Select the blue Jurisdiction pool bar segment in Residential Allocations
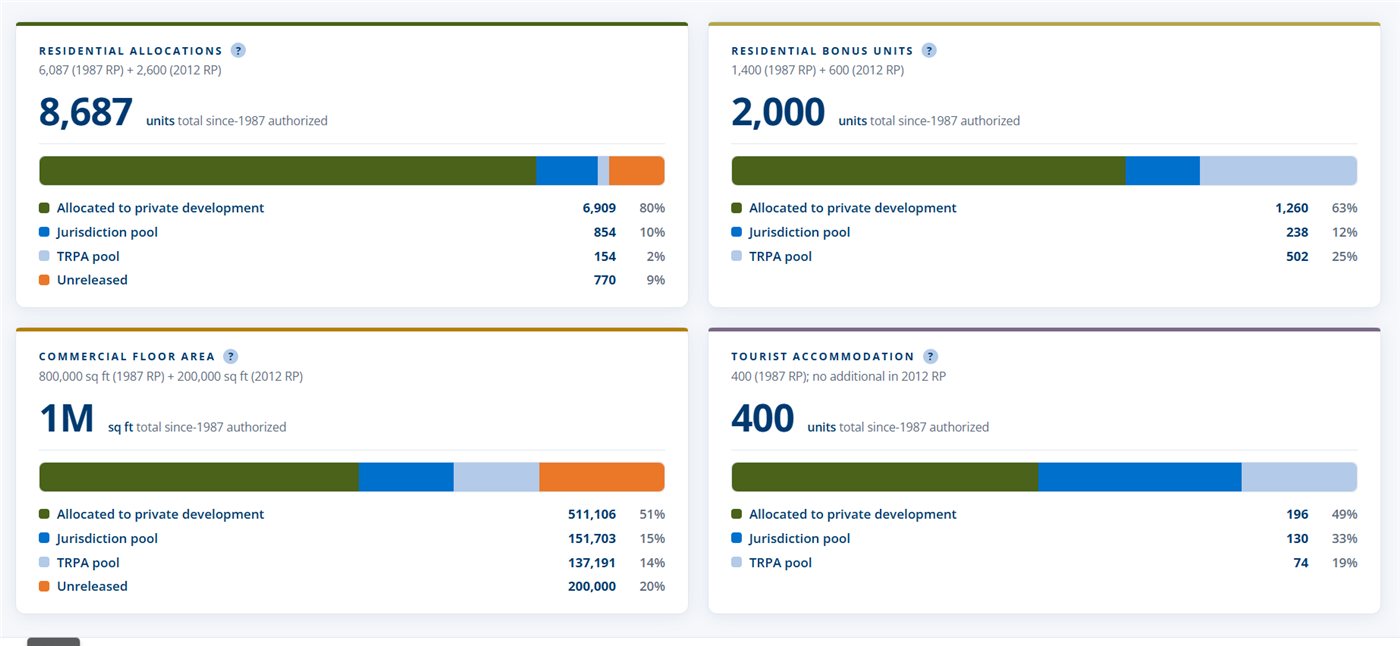 567,171
